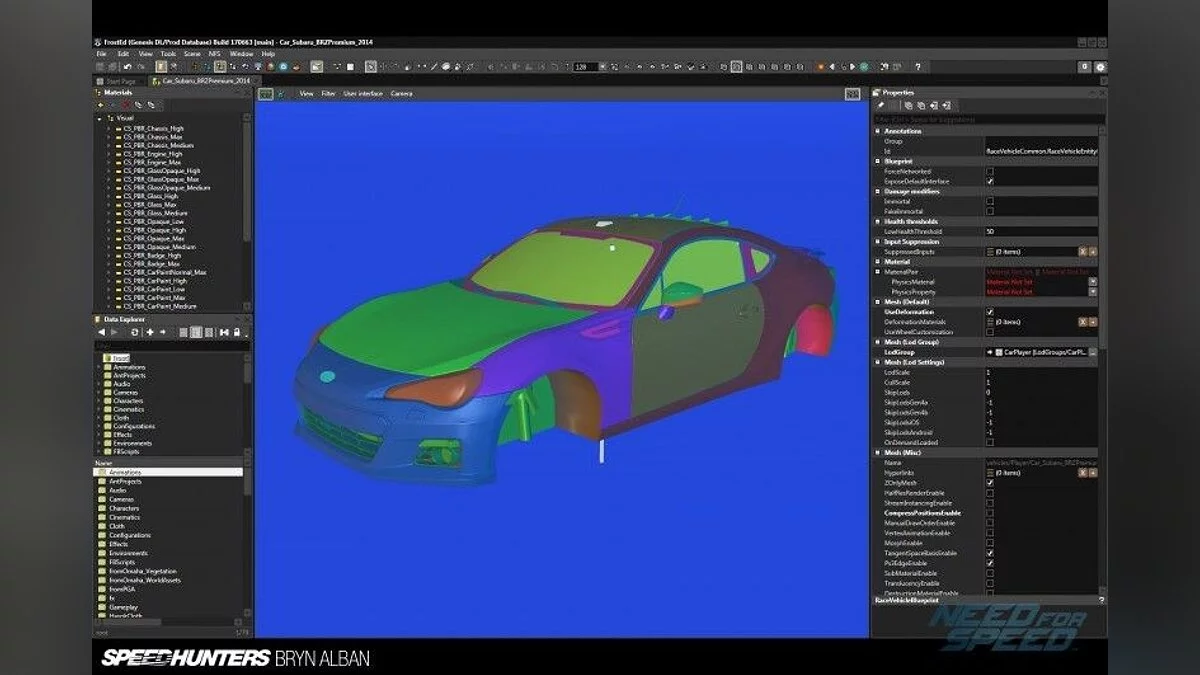Open the LodGroup dropdown
The width and height of the screenshot is (1200, 675).
1092,352
